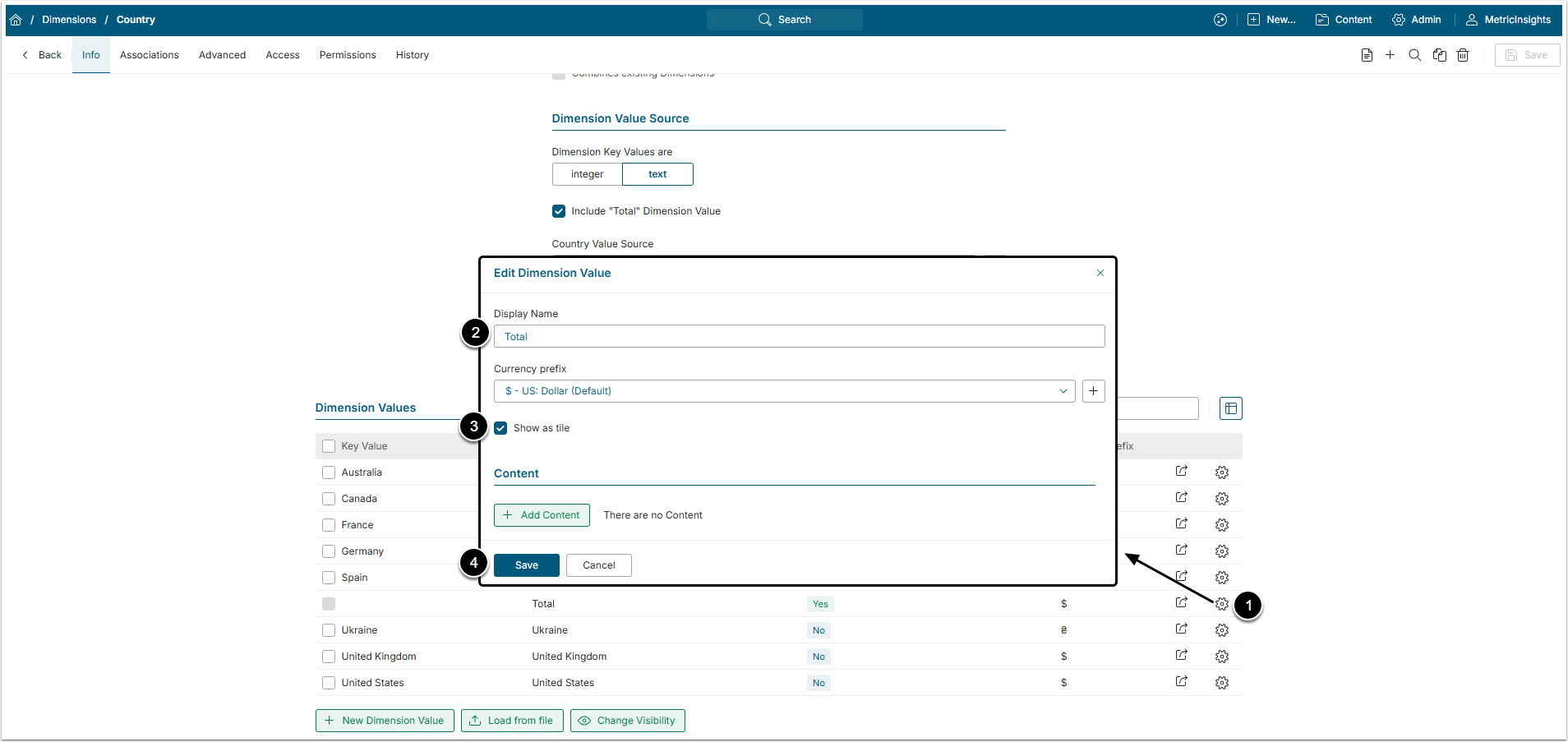
Task: Click plus button beside Currency prefix
Action: click(1093, 391)
